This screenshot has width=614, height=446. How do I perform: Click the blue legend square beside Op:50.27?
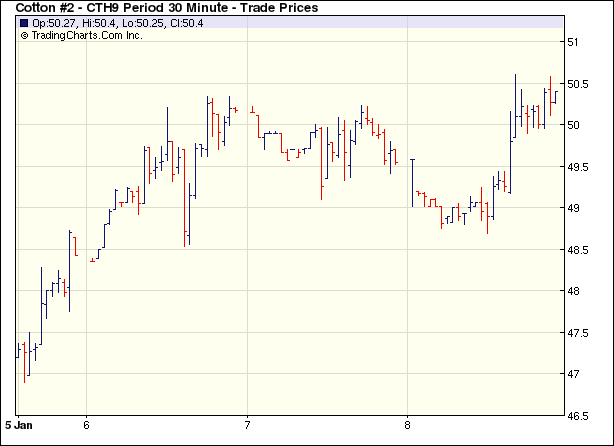point(24,22)
